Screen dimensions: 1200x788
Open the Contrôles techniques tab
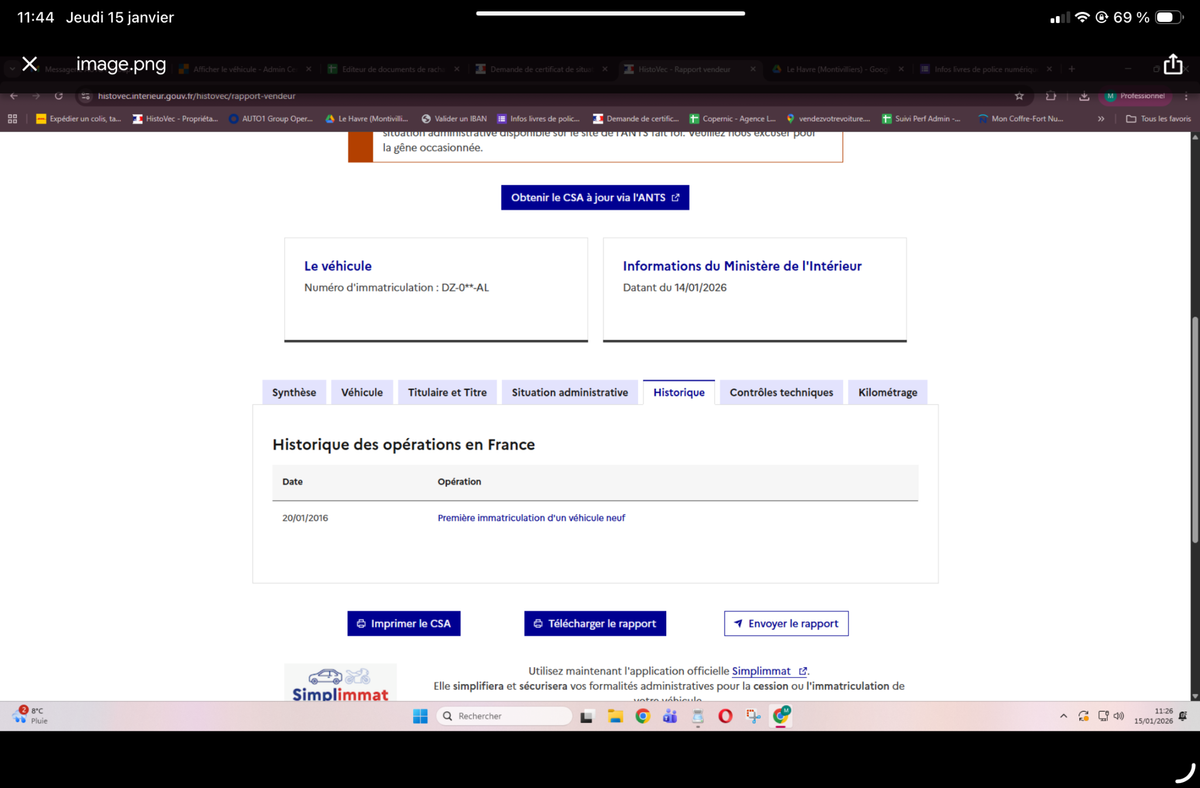point(781,393)
